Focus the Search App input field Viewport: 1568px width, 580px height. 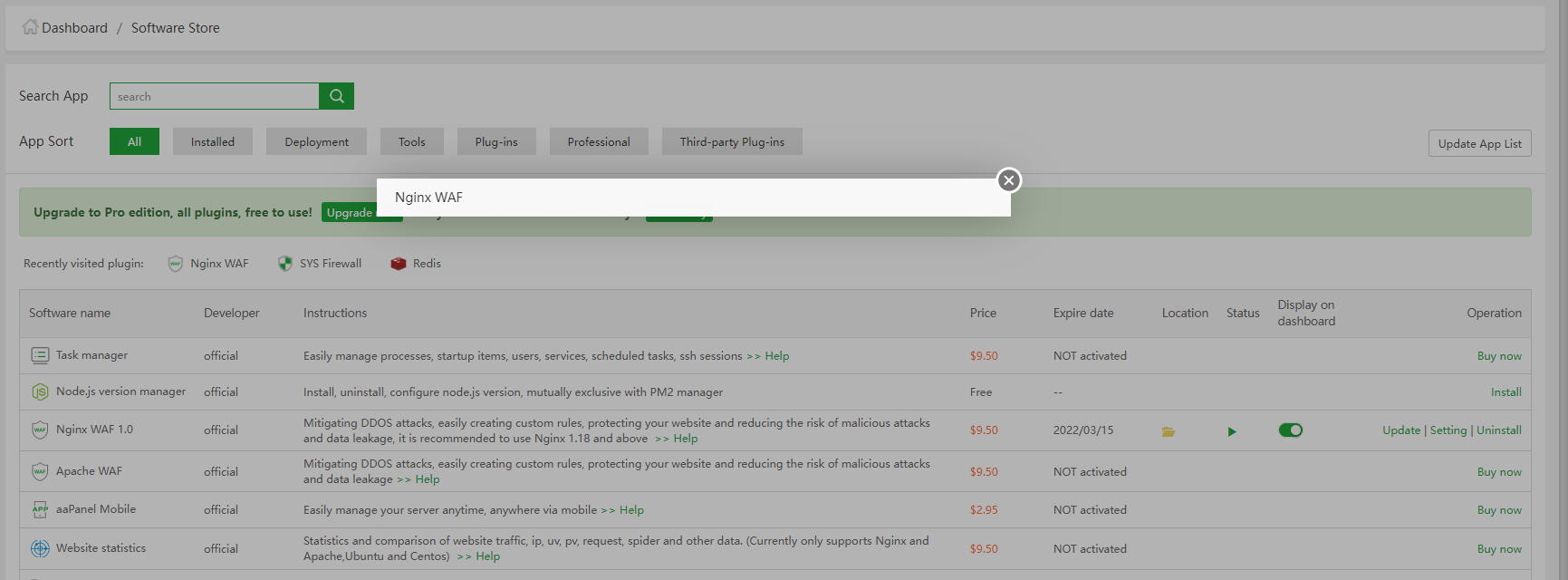tap(215, 96)
